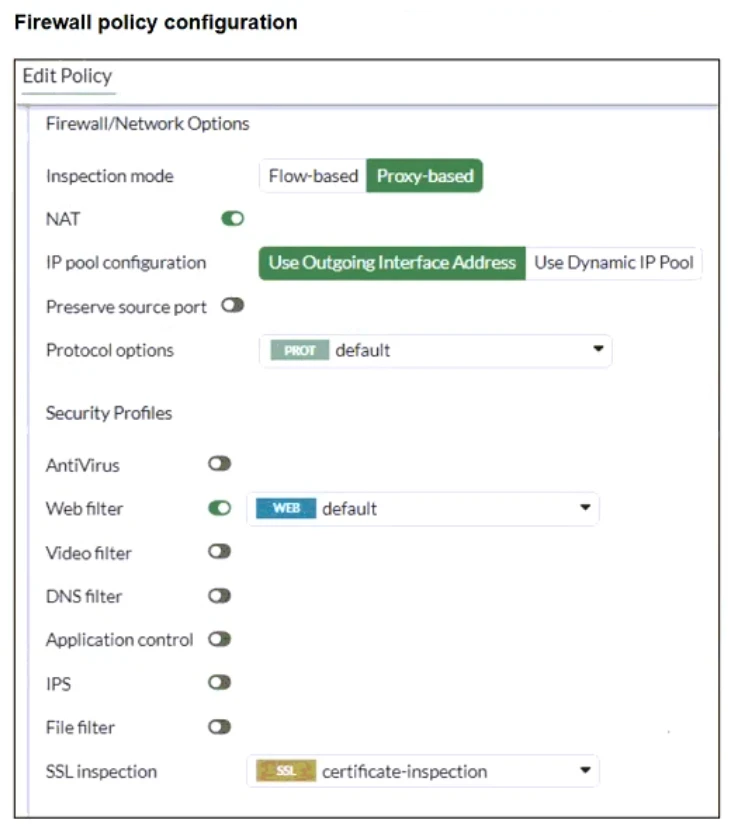The width and height of the screenshot is (734, 831).
Task: Select Proxy-based inspection mode
Action: coord(425,176)
